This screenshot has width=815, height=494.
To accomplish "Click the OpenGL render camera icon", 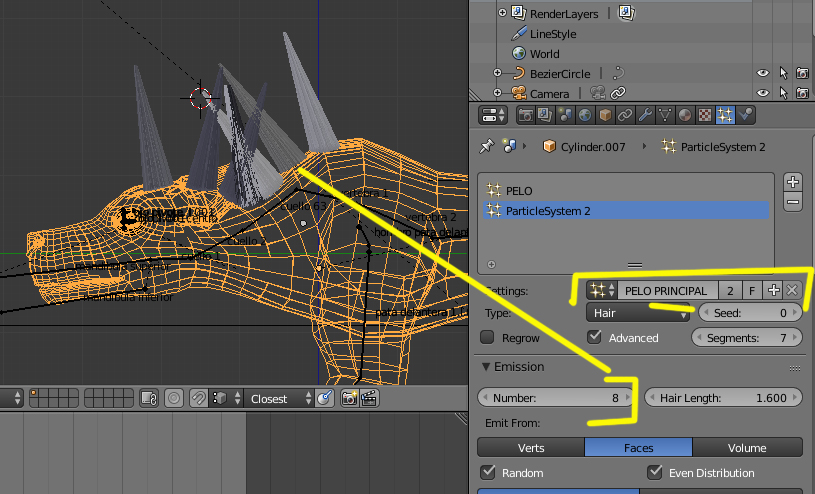I will click(349, 398).
